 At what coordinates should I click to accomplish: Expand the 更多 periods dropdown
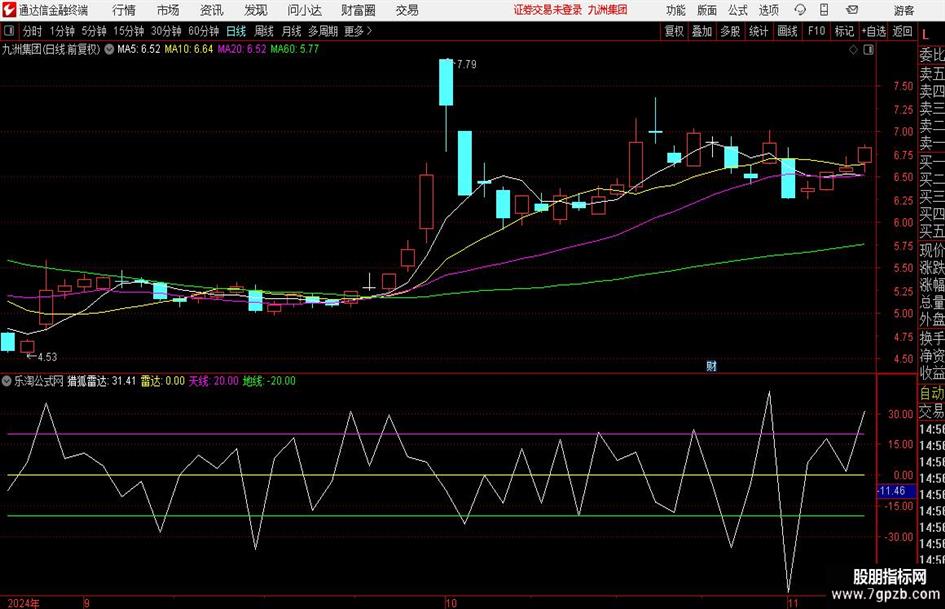coord(358,31)
